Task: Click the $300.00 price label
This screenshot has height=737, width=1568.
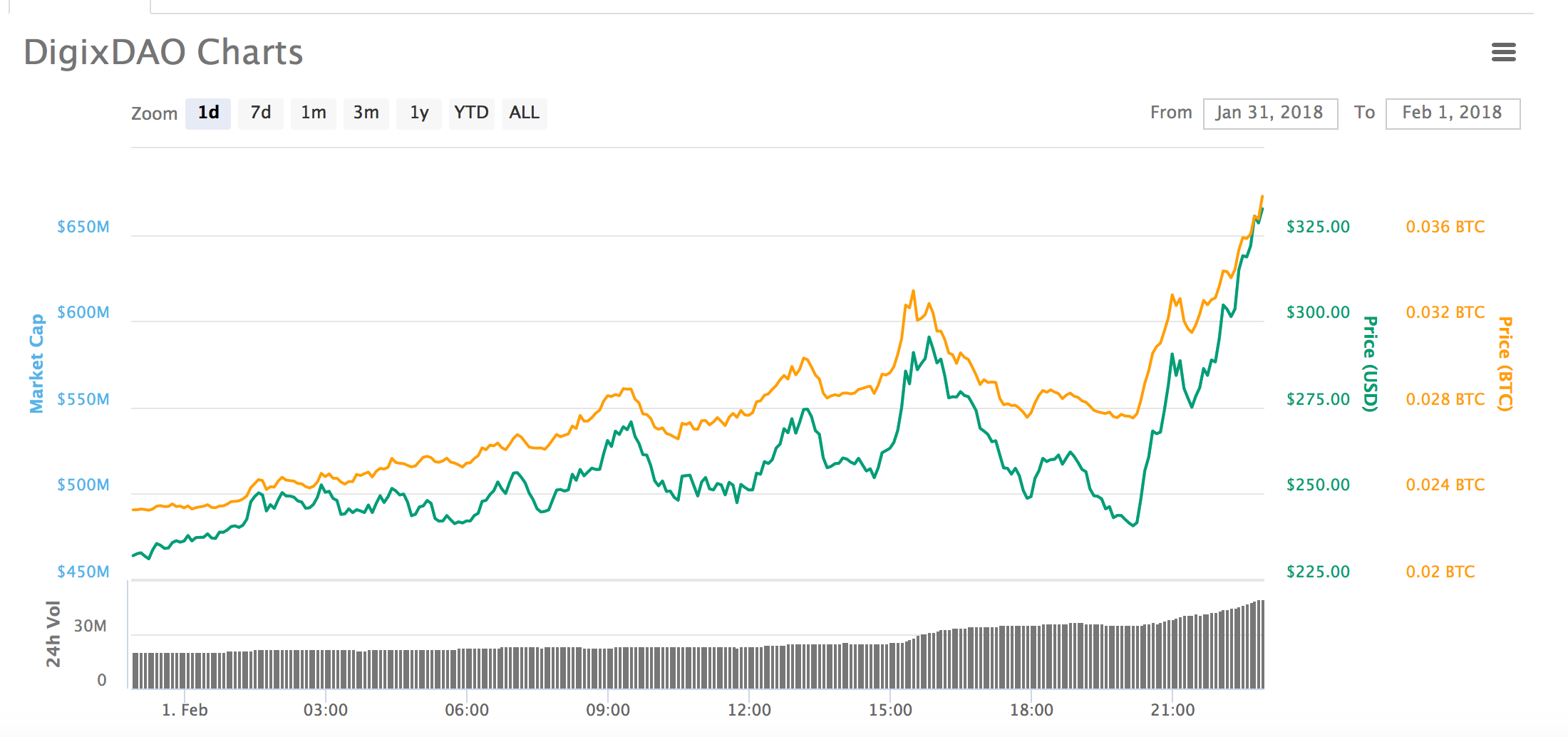Action: pyautogui.click(x=1318, y=312)
